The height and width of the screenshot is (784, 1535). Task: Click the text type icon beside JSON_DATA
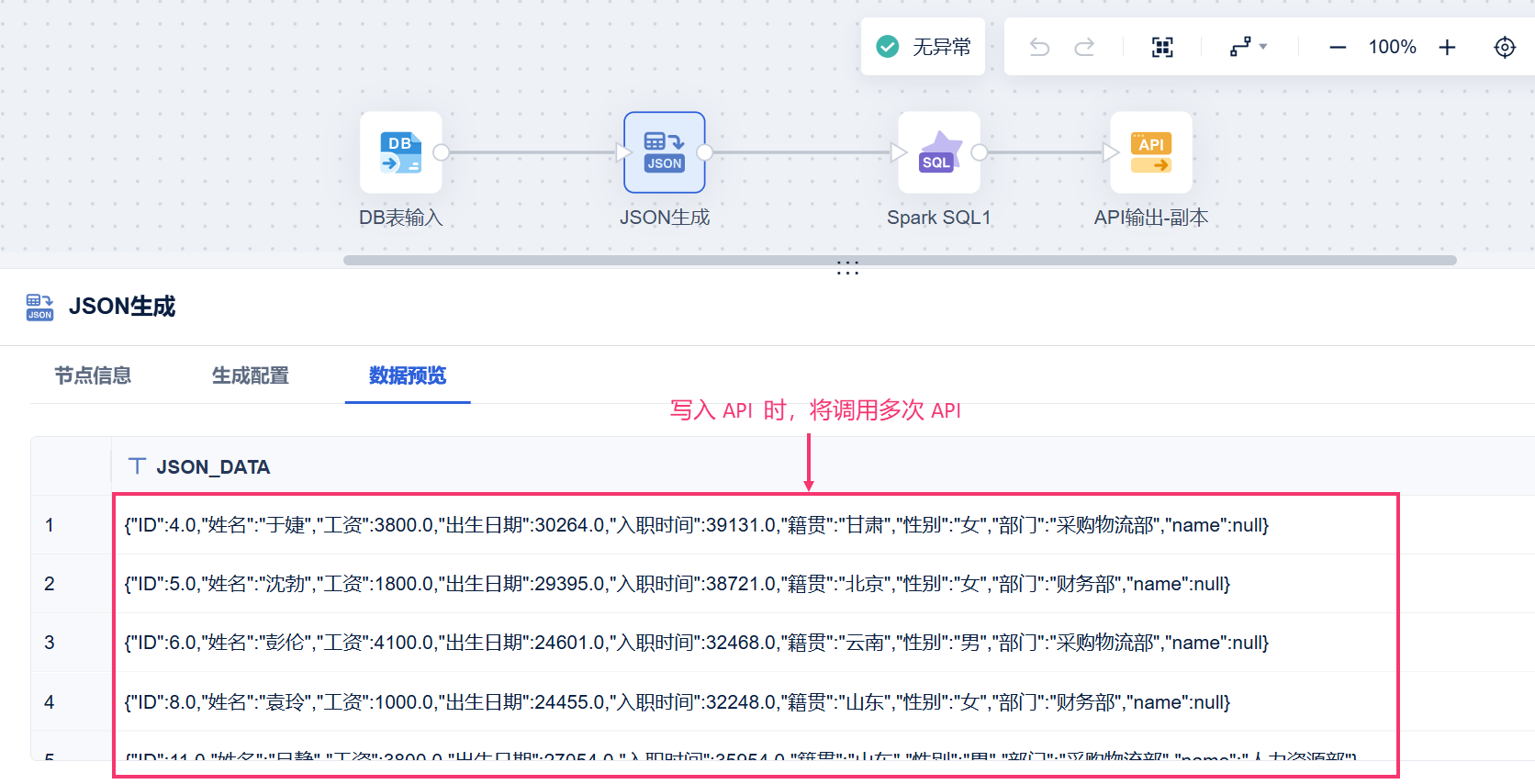(137, 466)
